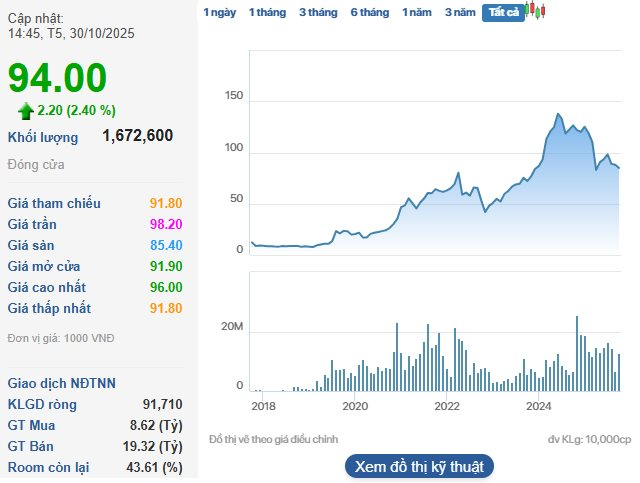Click the 2020 label on the time axis
Screen dimensions: 640x483
tap(355, 406)
